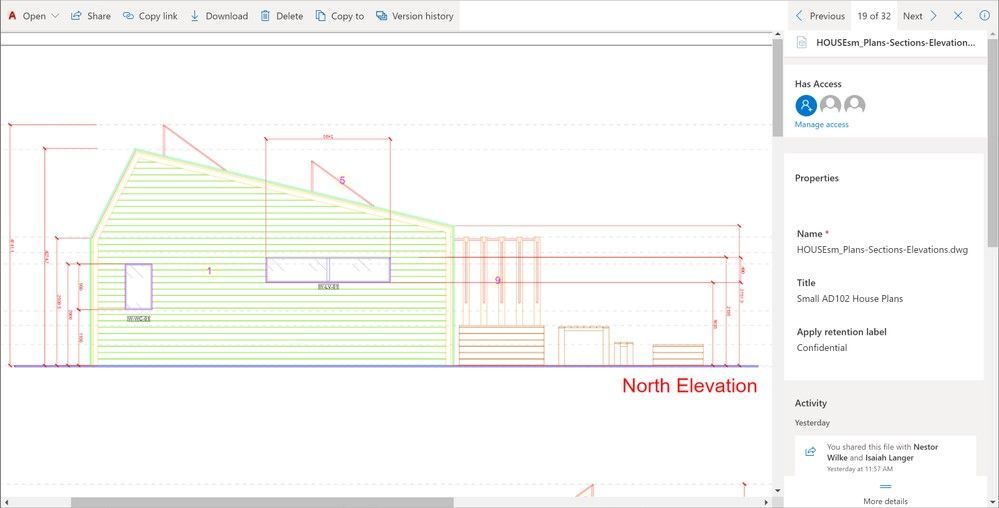Image resolution: width=999 pixels, height=508 pixels.
Task: Click the Copy to icon
Action: 320,16
